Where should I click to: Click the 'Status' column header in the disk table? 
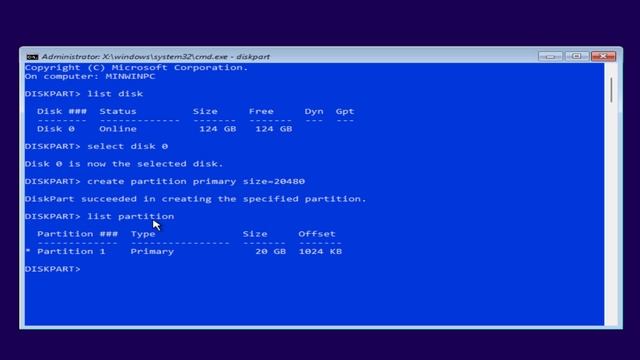118,111
